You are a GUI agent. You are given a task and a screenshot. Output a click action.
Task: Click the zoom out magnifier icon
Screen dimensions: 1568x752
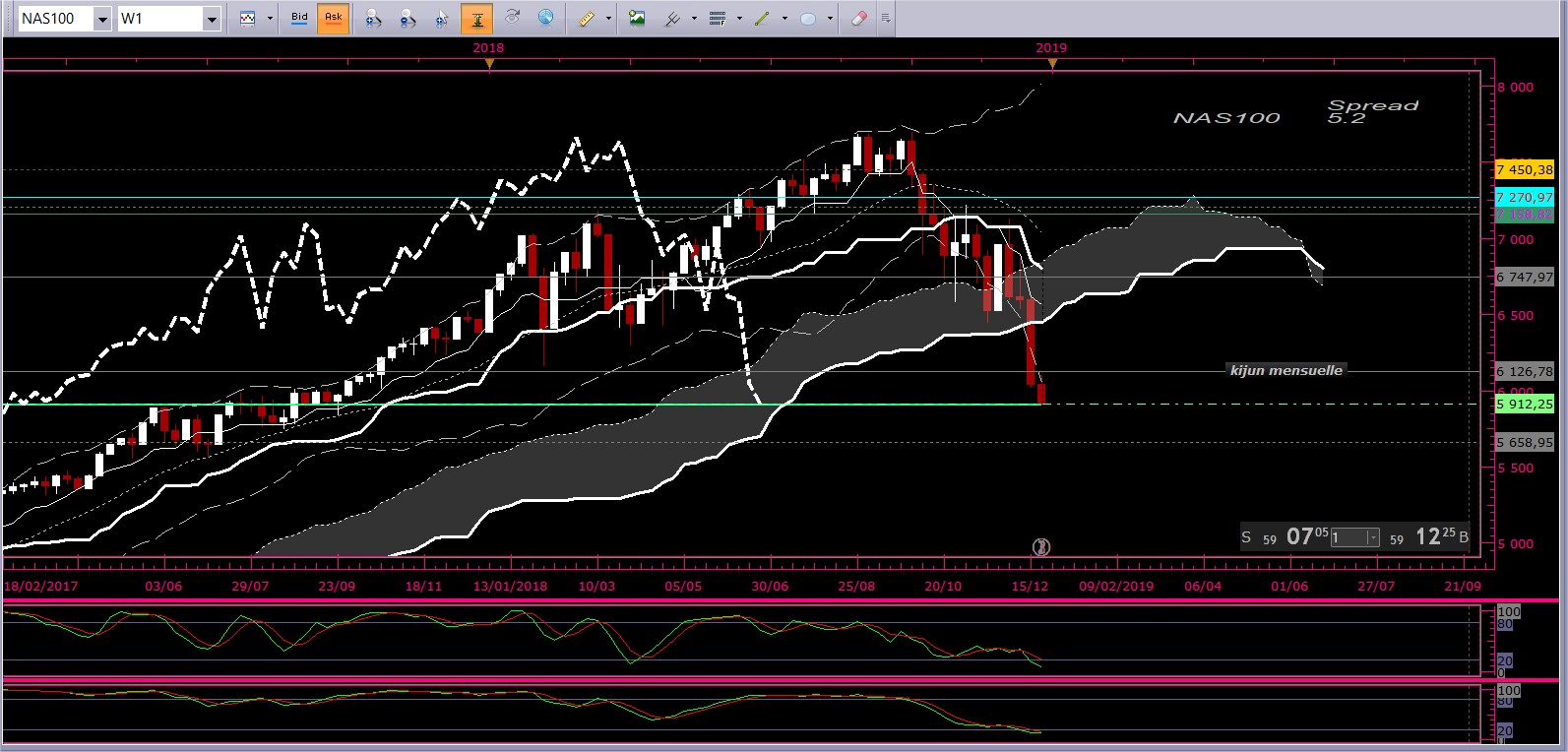pyautogui.click(x=408, y=19)
